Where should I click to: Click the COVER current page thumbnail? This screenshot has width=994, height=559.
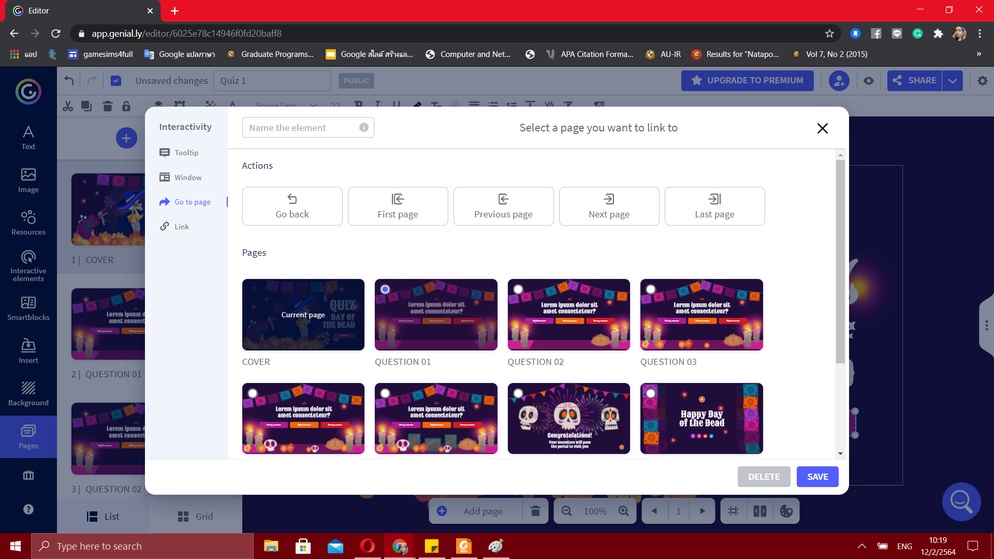pyautogui.click(x=303, y=314)
